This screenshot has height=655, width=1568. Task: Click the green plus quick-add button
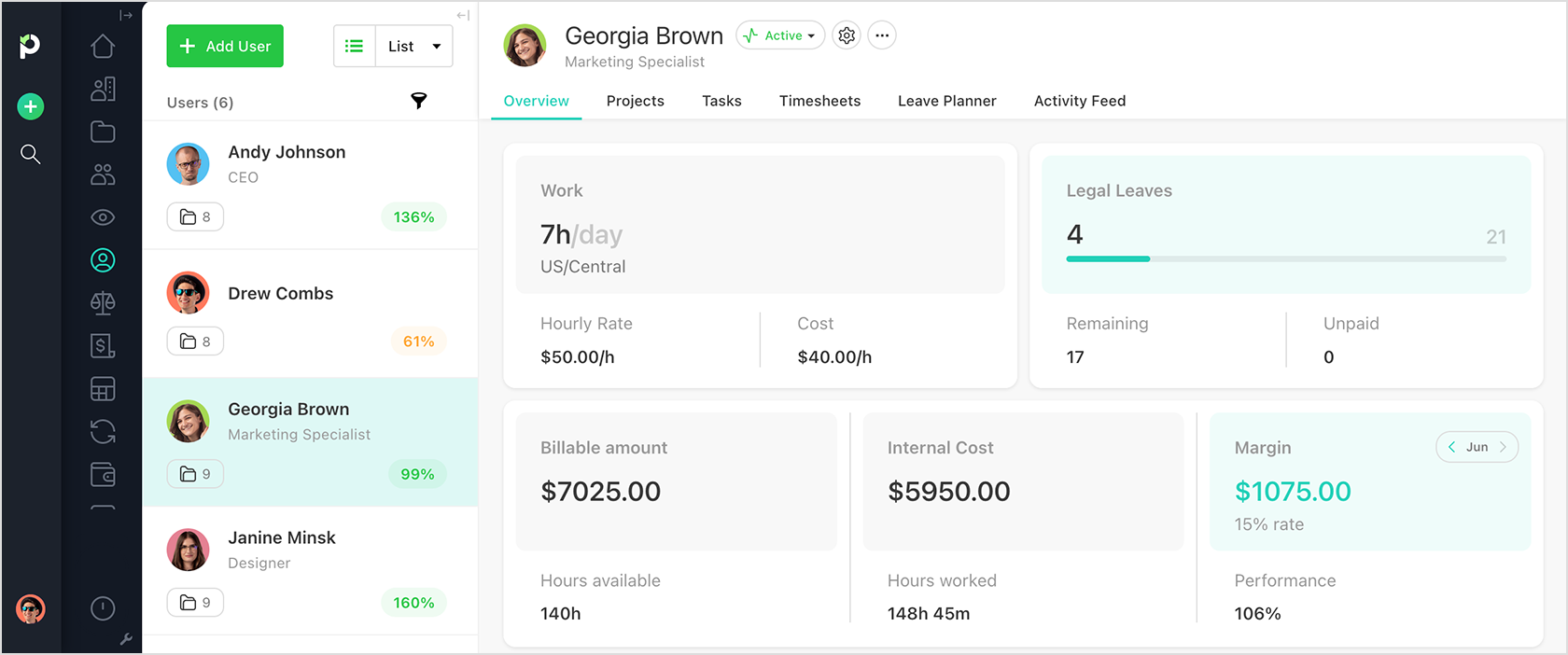point(31,106)
